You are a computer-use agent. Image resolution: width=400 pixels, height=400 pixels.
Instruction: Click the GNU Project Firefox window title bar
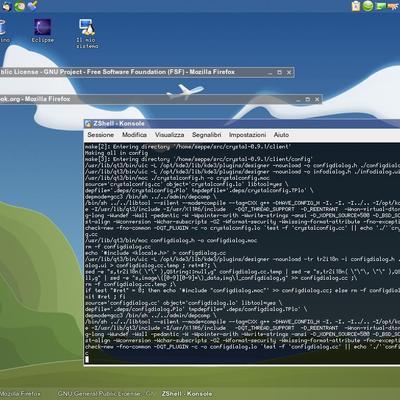tap(147, 72)
